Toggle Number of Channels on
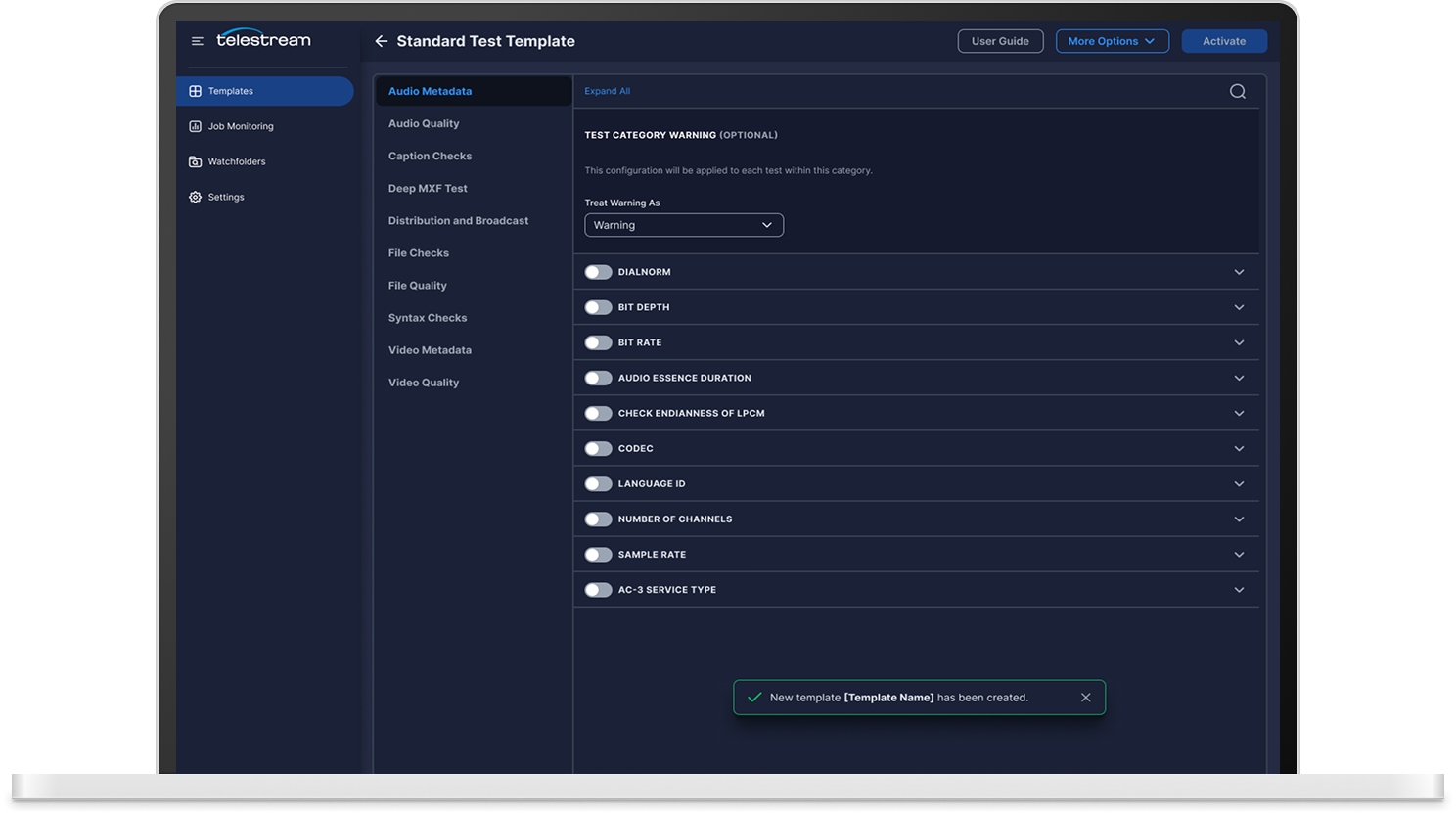This screenshot has height=813, width=1456. click(x=598, y=519)
